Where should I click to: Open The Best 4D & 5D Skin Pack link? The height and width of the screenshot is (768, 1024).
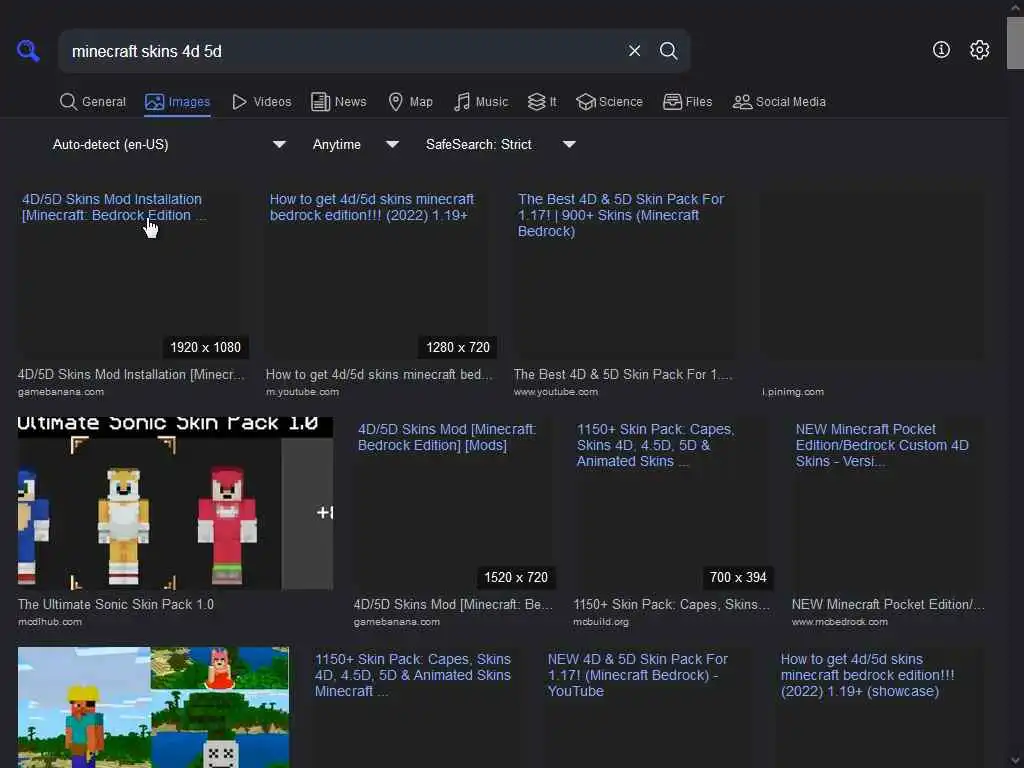point(620,215)
